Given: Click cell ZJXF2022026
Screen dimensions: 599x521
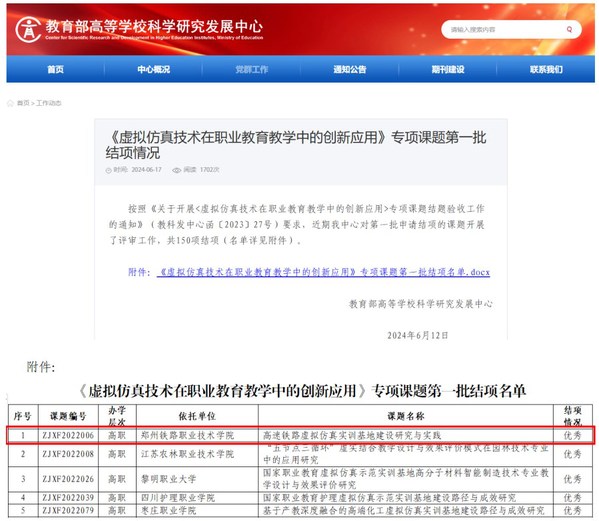Looking at the screenshot, I should (68, 479).
